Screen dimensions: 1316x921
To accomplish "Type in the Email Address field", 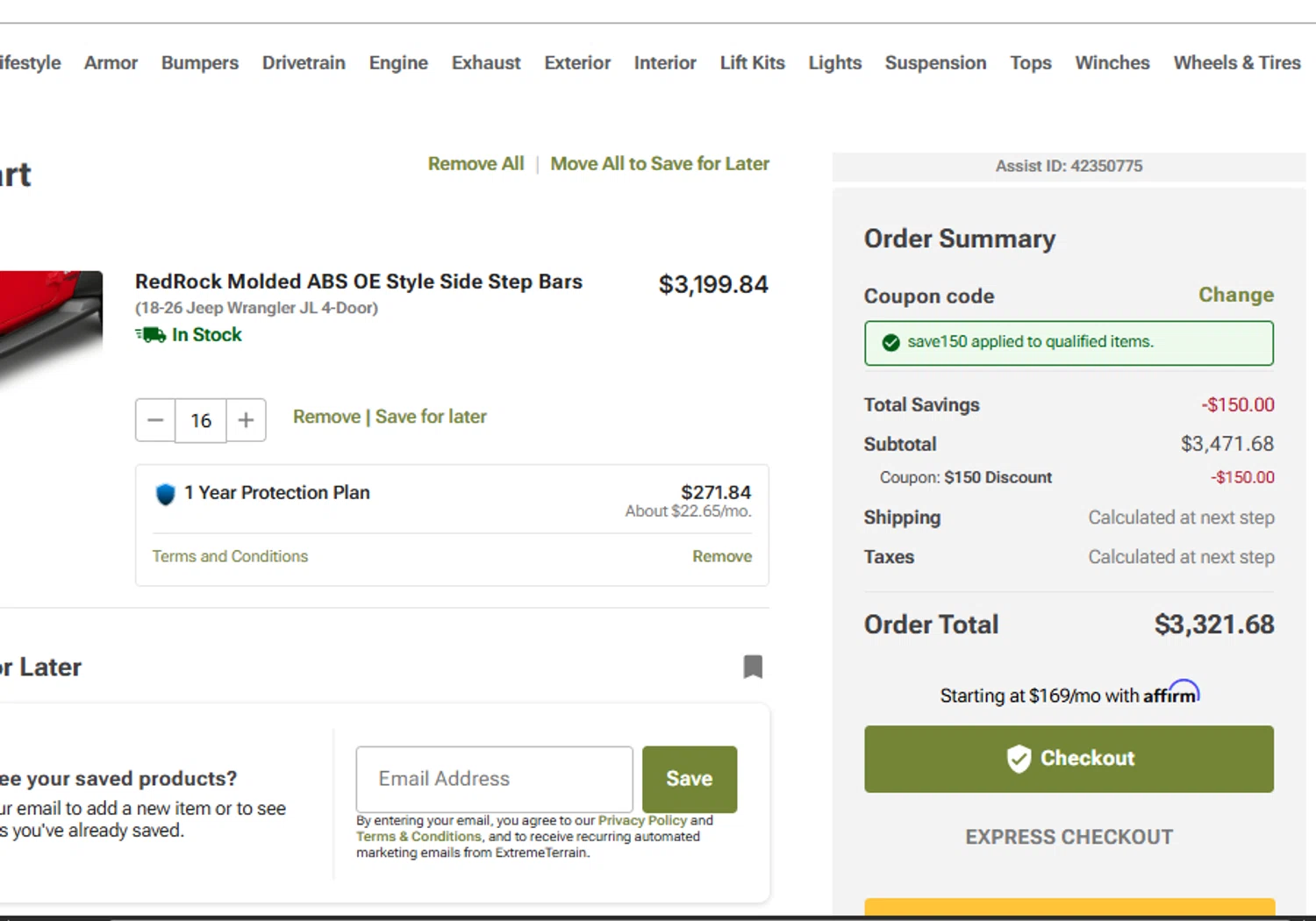I will coord(494,779).
